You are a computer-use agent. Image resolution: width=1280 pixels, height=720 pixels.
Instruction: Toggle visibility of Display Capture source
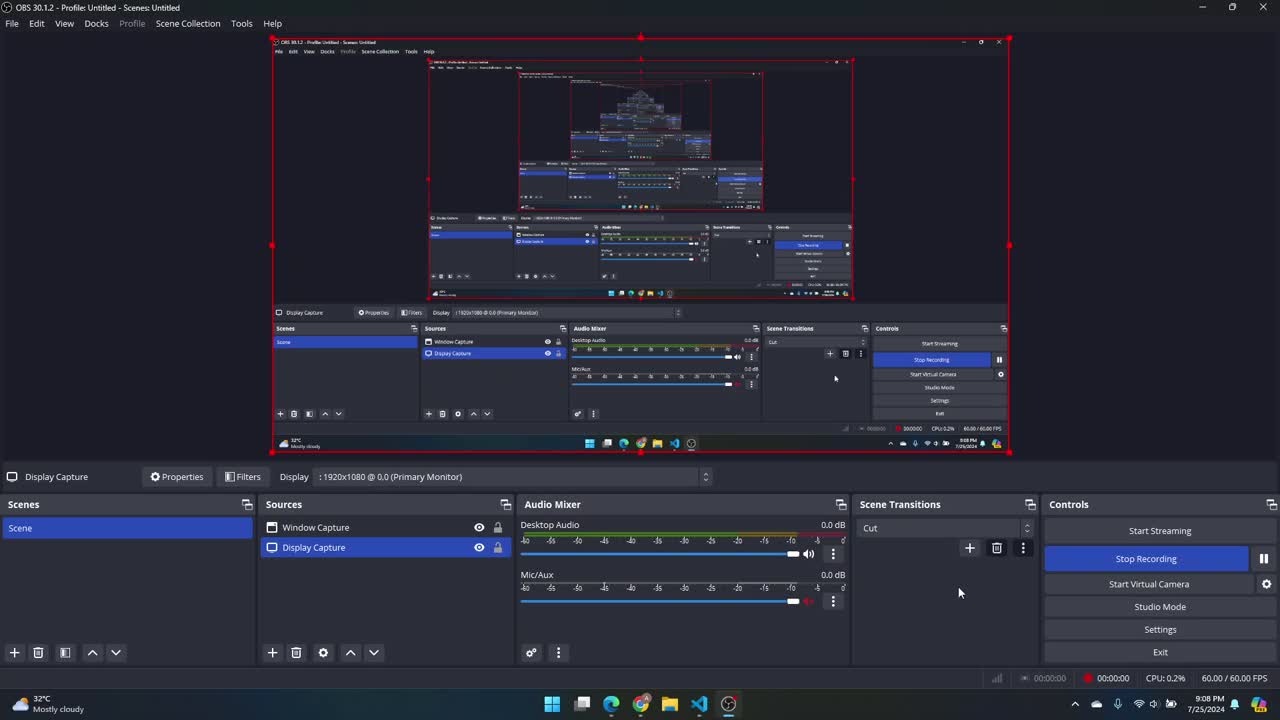(x=479, y=548)
